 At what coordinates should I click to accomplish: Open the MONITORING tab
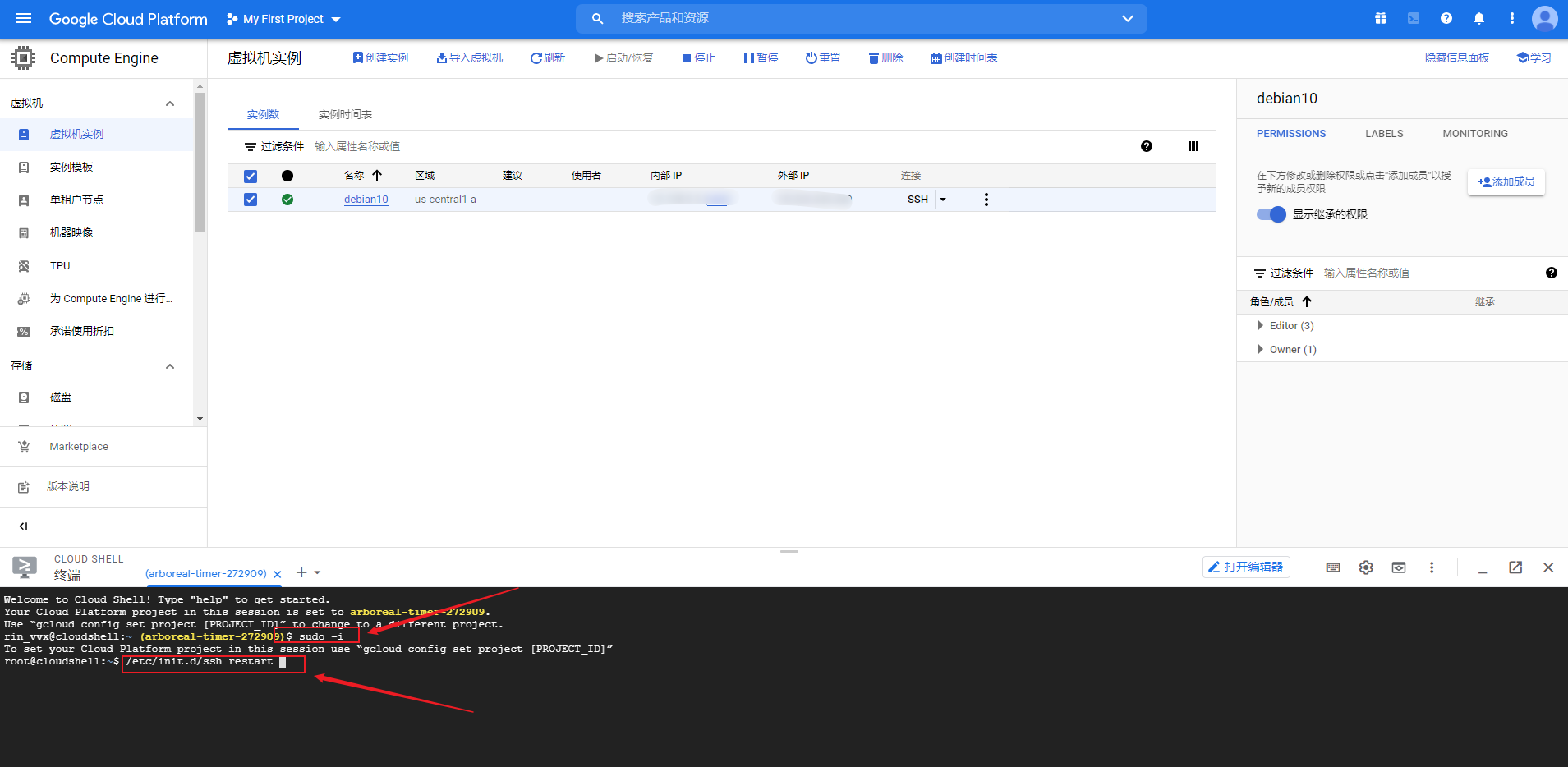click(1475, 133)
